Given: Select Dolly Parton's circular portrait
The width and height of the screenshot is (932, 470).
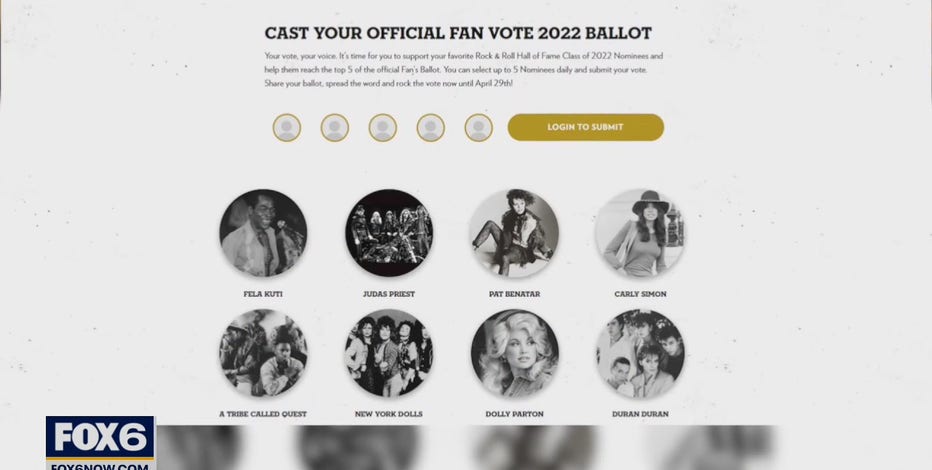Looking at the screenshot, I should 514,353.
